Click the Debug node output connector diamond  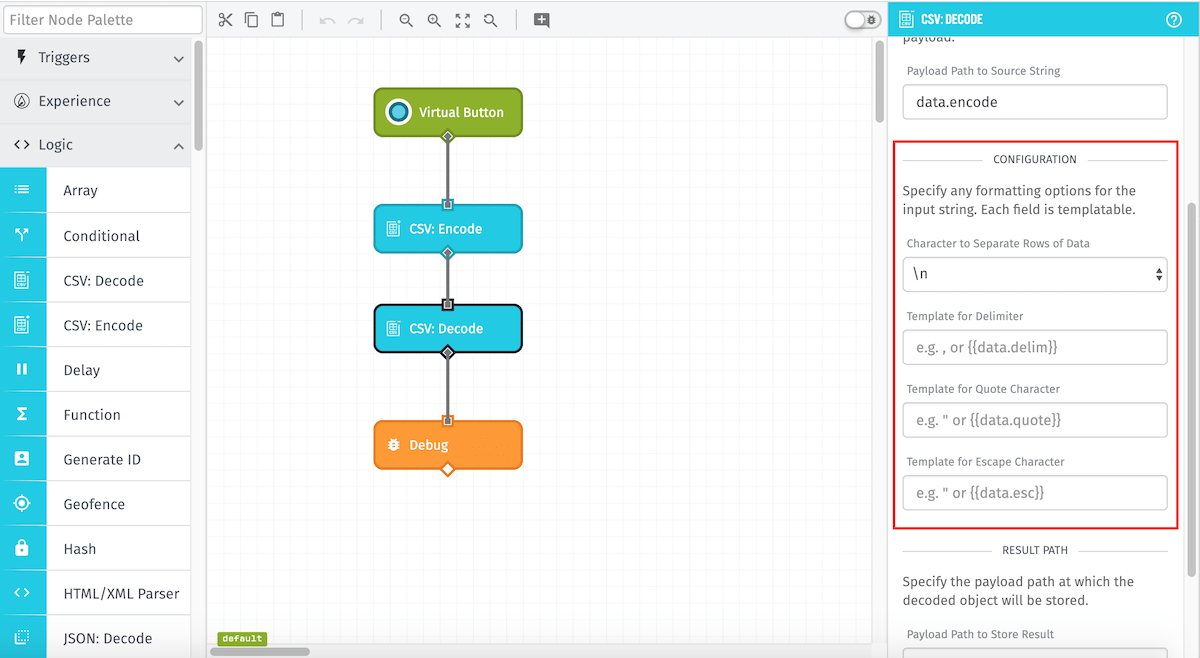click(x=448, y=469)
